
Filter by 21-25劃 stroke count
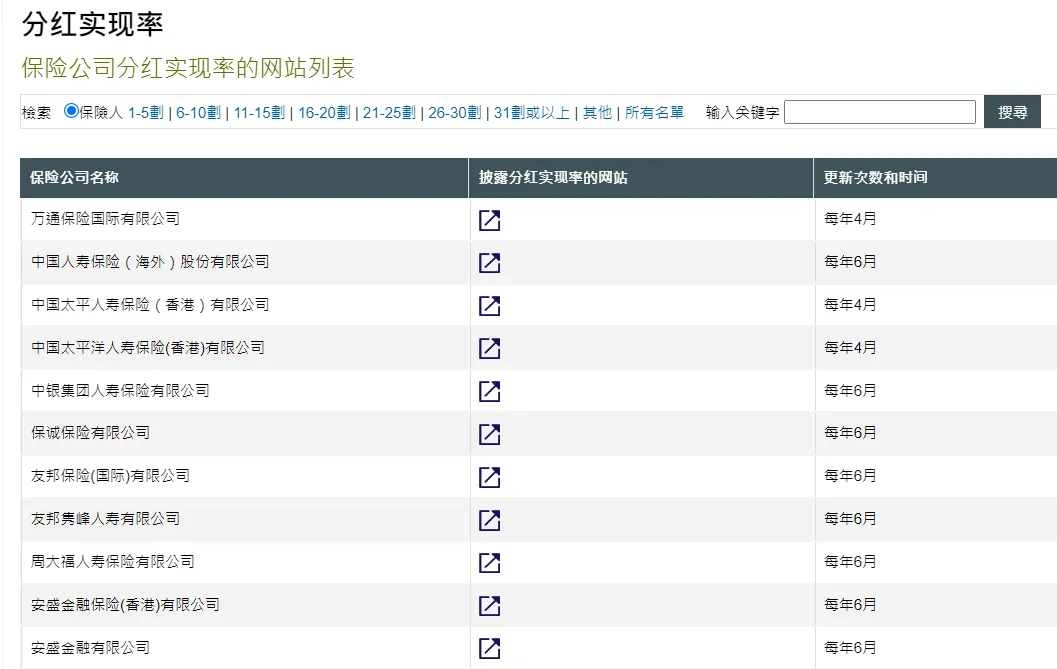coord(389,113)
